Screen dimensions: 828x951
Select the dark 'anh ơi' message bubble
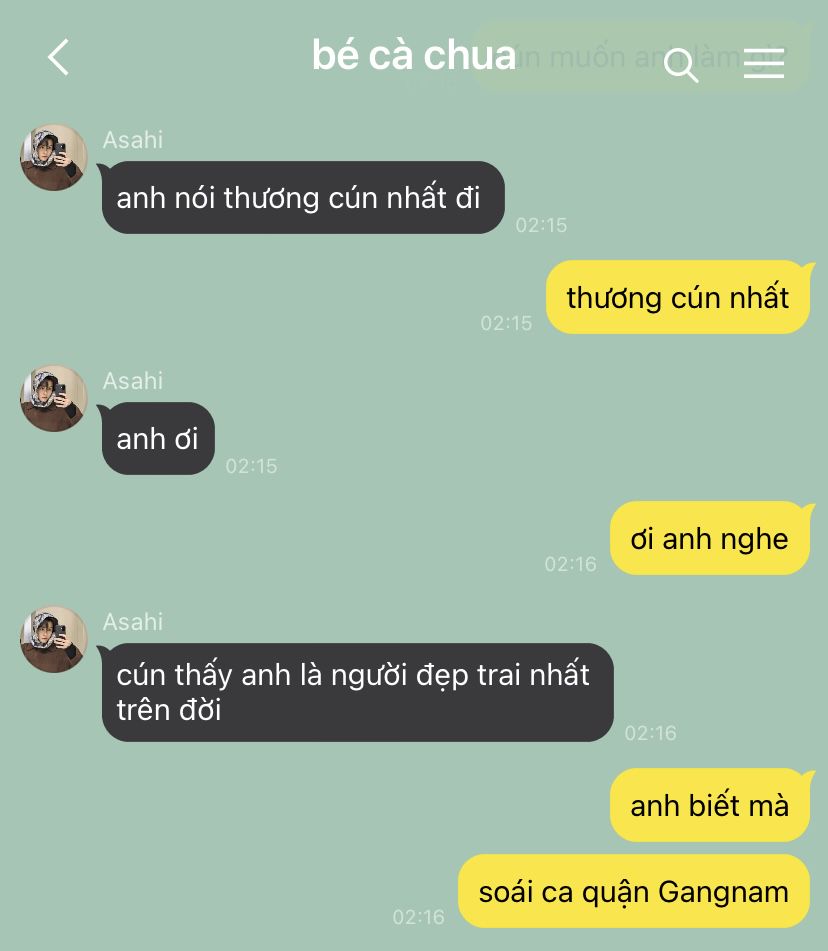tap(158, 439)
